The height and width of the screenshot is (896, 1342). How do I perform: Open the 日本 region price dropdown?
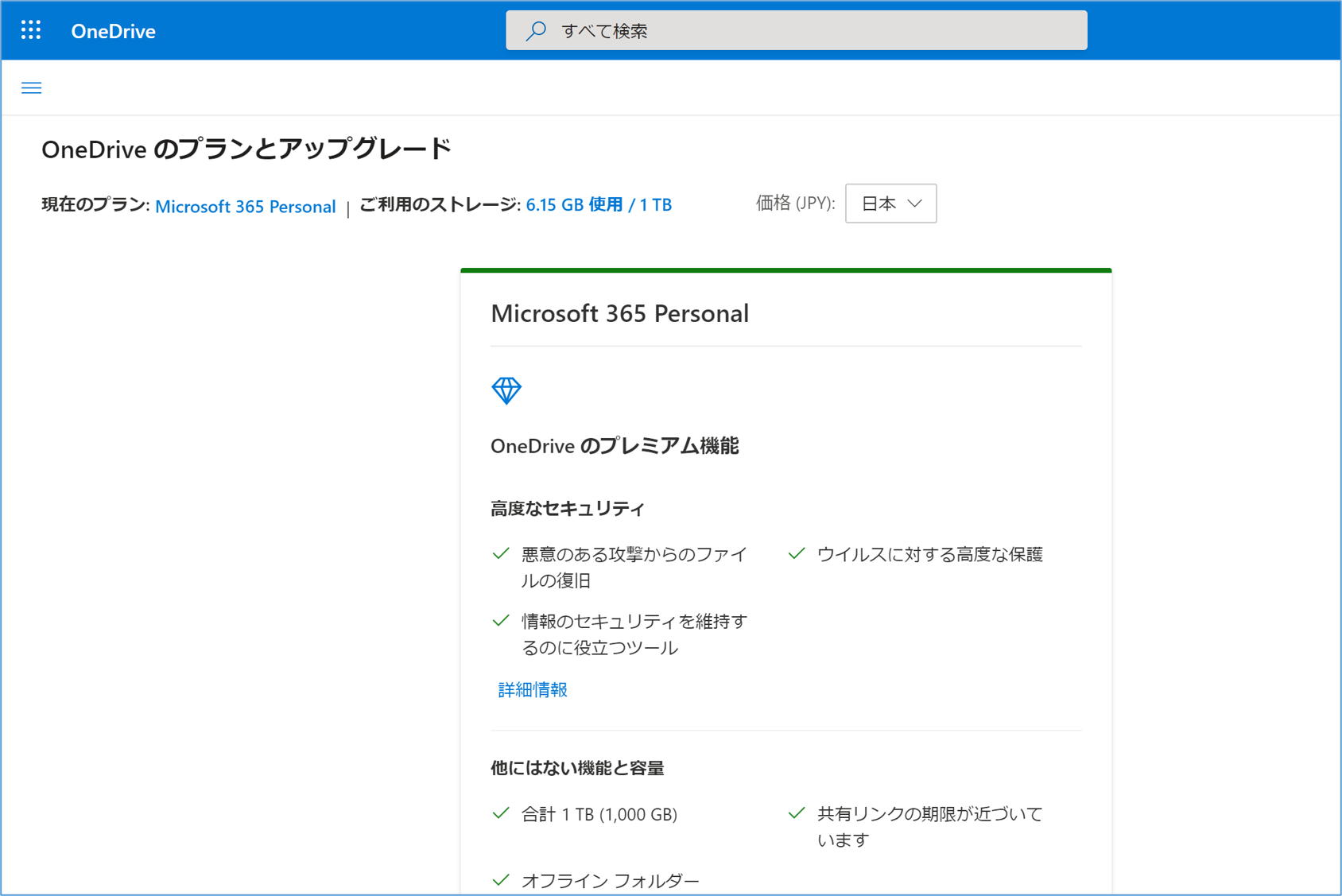pyautogui.click(x=890, y=204)
